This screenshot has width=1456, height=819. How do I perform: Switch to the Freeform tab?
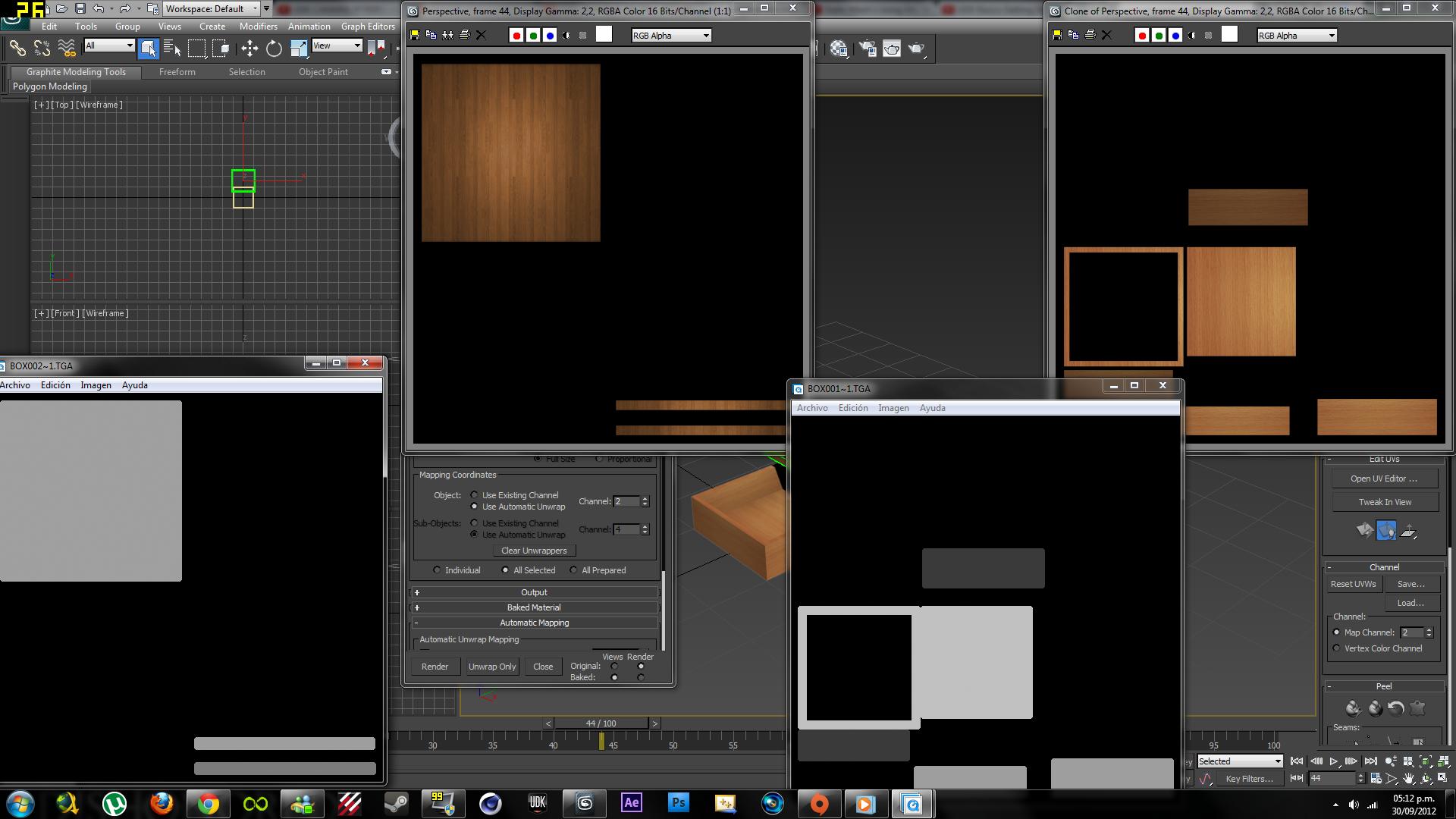pyautogui.click(x=177, y=72)
